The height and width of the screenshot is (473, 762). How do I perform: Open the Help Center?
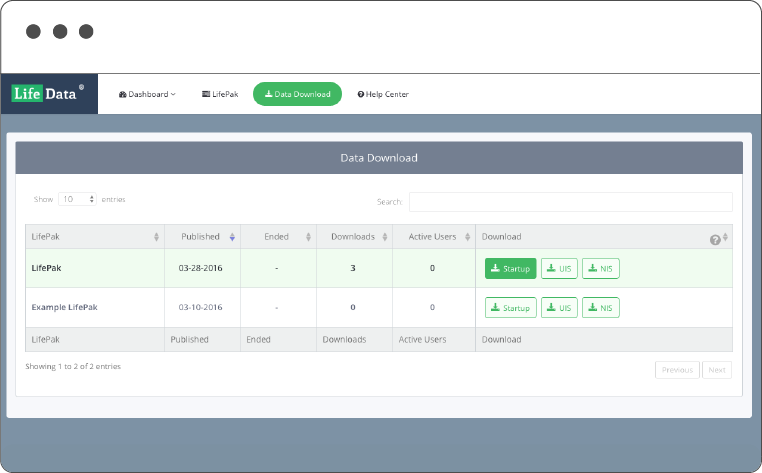[x=383, y=94]
